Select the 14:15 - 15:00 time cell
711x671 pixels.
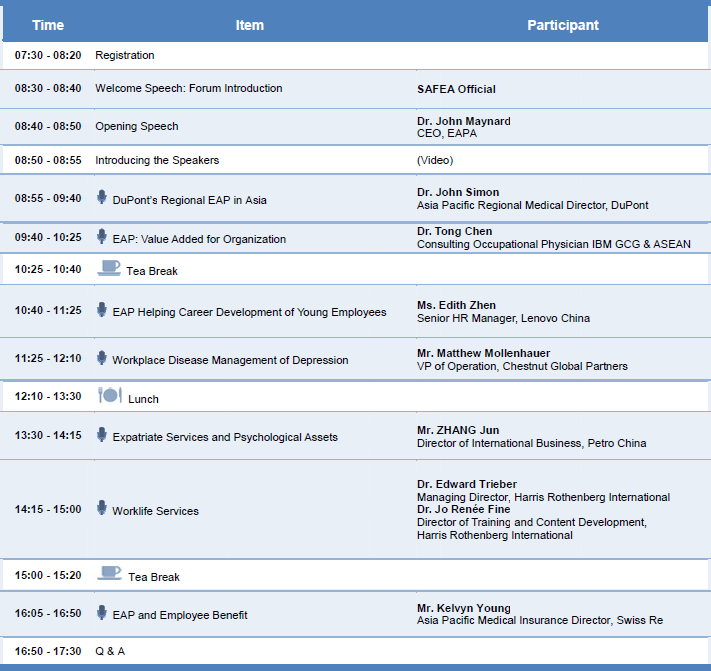[x=48, y=510]
